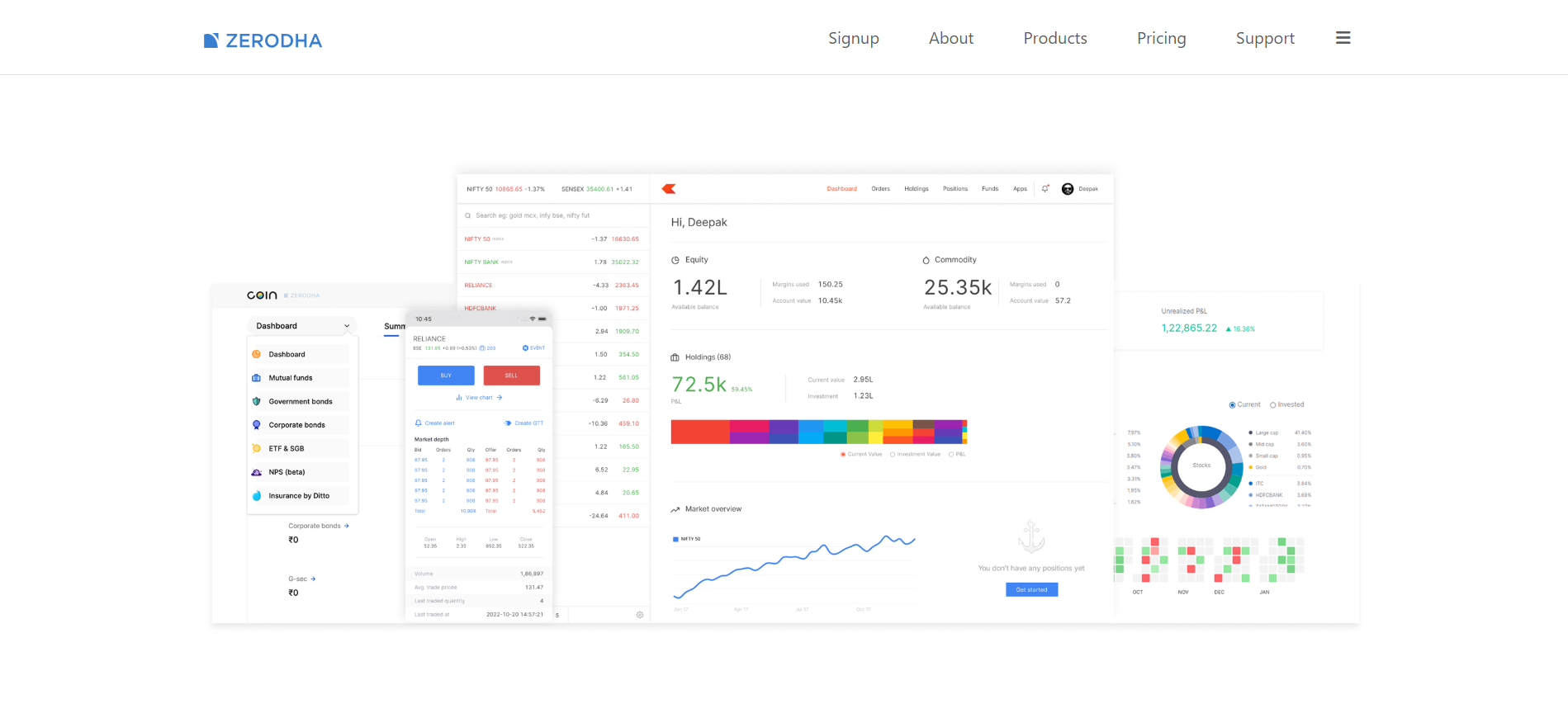Select the NIFTY BANK watchlist row
The height and width of the screenshot is (723, 1568).
tap(553, 262)
